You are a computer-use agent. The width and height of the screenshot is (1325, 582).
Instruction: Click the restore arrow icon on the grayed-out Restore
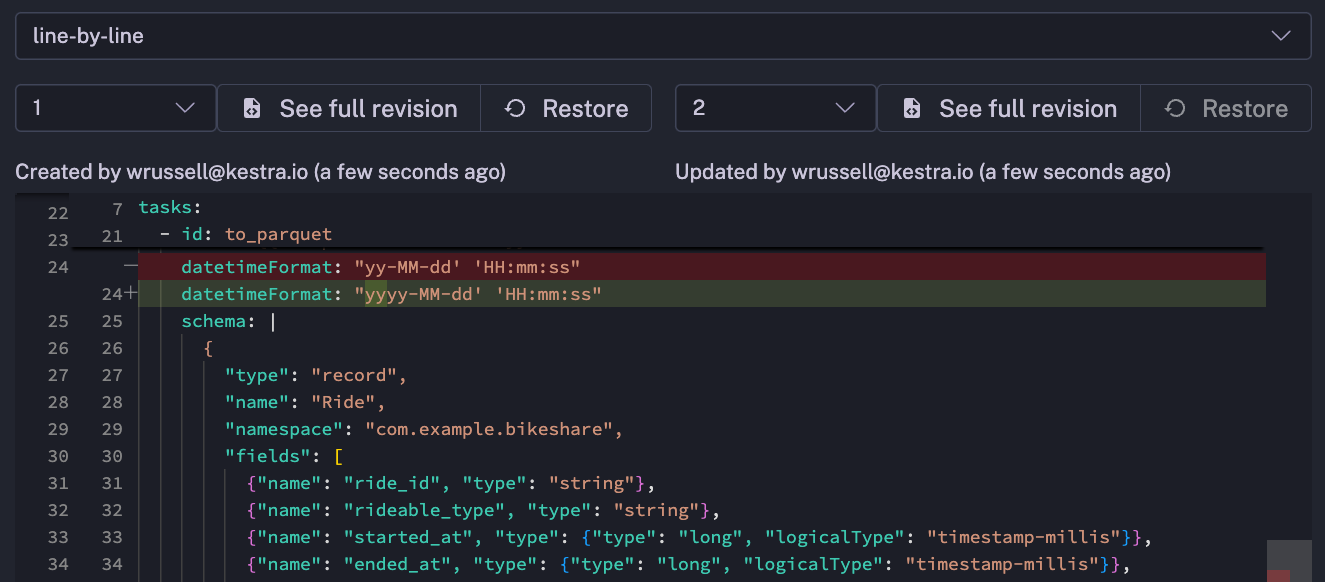pos(1174,108)
